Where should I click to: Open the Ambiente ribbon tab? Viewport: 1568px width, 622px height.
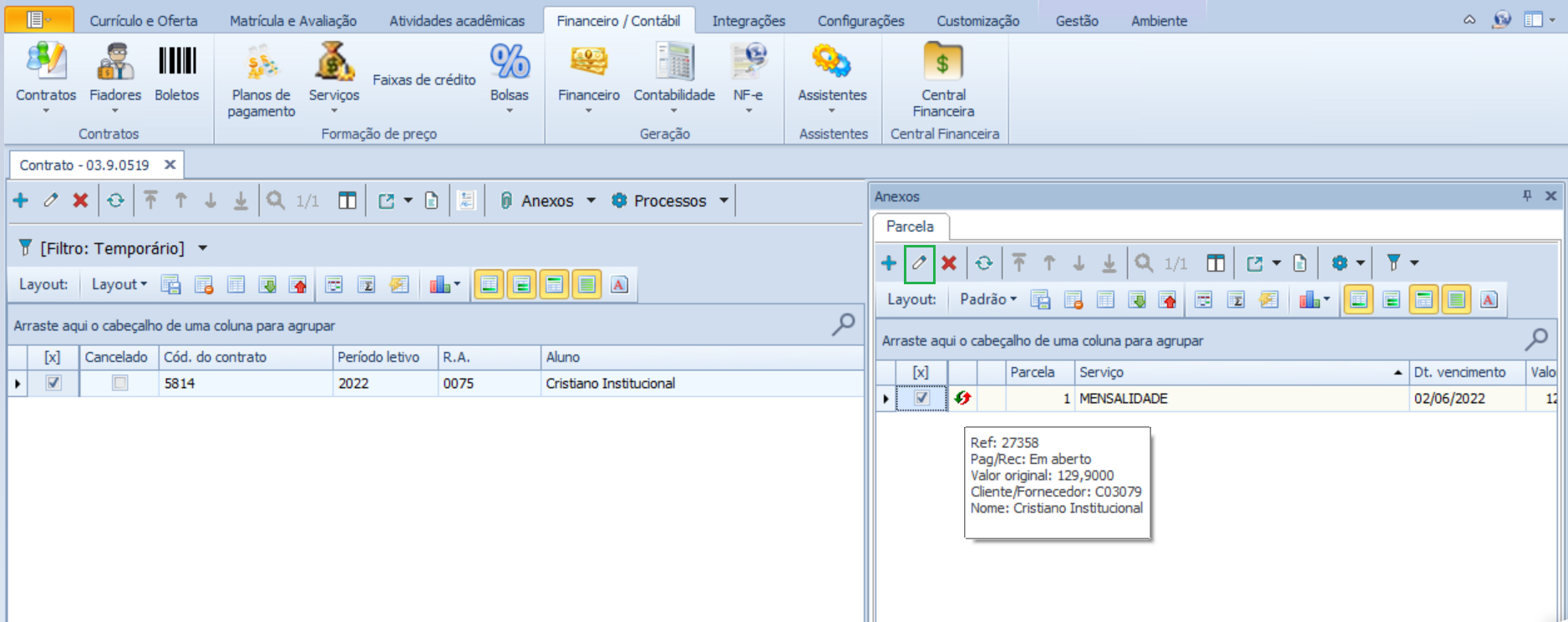coord(1159,21)
